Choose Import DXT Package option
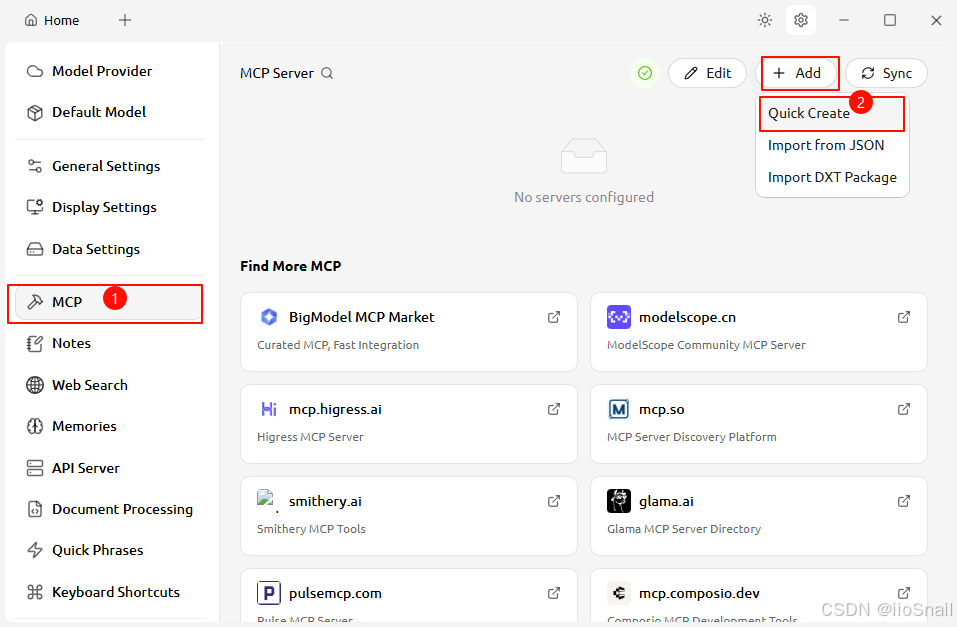Image resolution: width=957 pixels, height=627 pixels. [832, 178]
